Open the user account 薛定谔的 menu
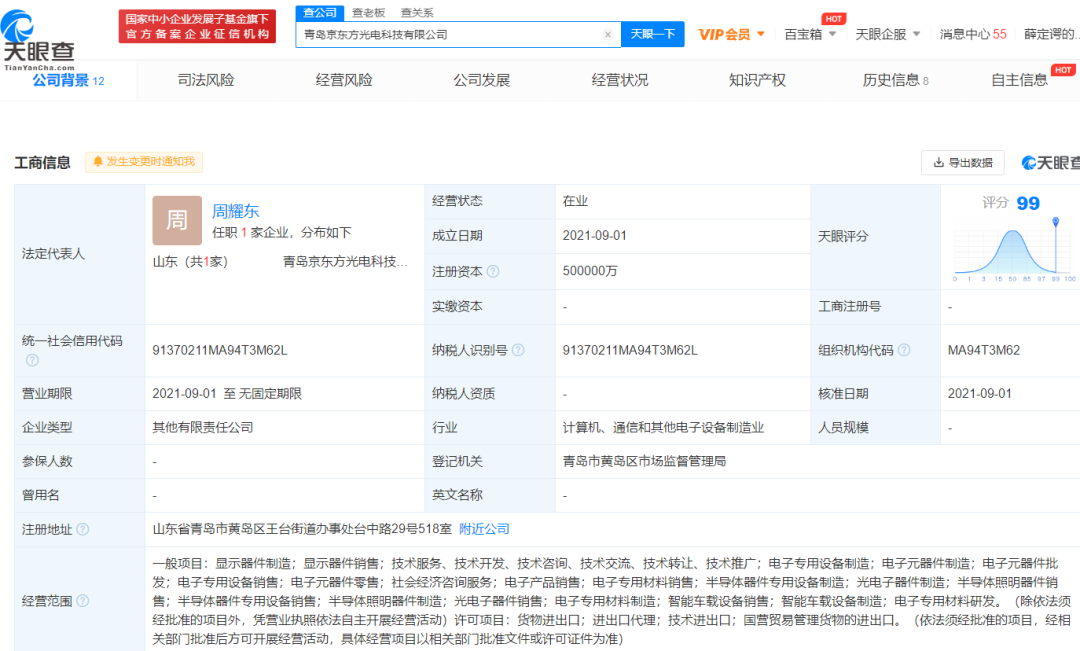 pos(1051,34)
